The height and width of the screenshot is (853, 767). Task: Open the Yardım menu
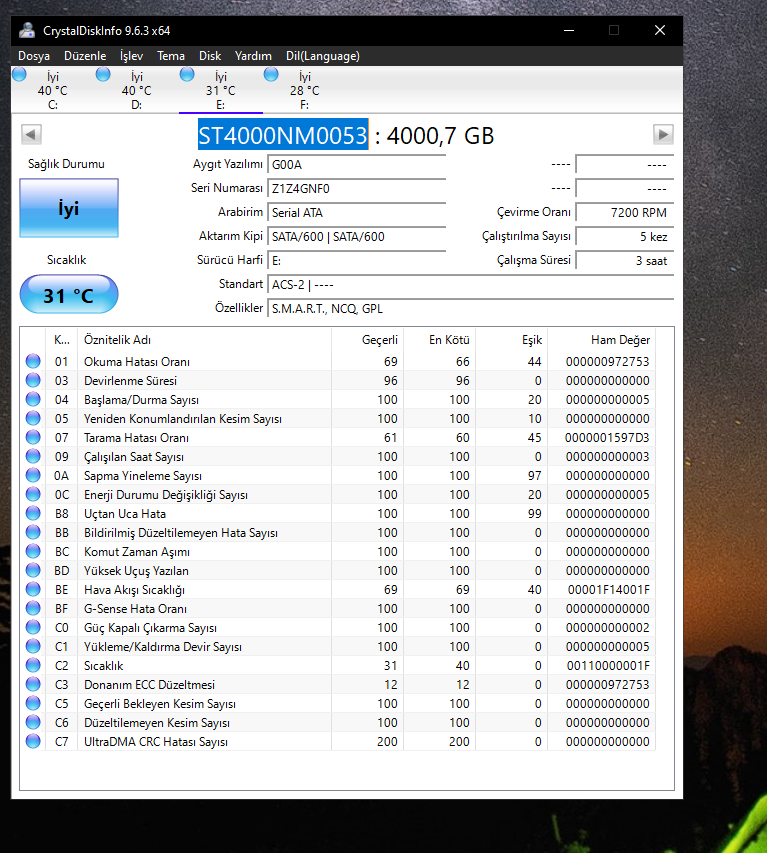253,56
